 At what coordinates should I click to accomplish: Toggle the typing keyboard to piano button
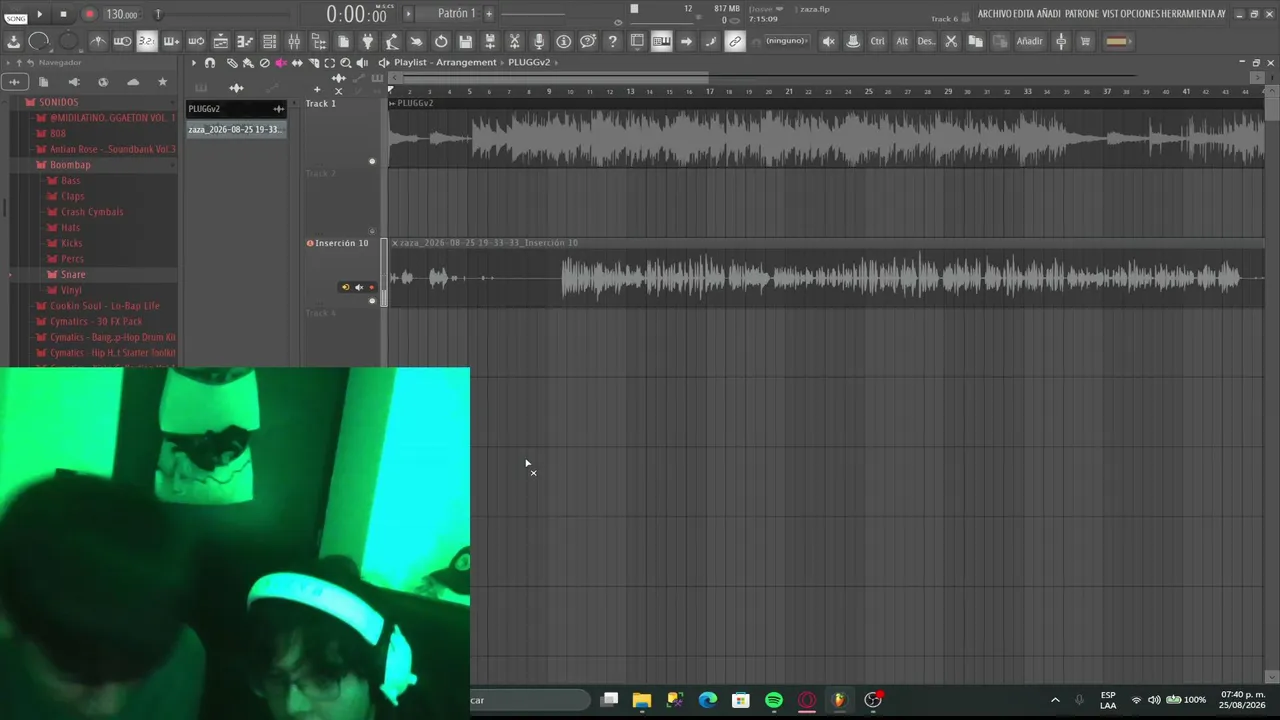pos(661,41)
